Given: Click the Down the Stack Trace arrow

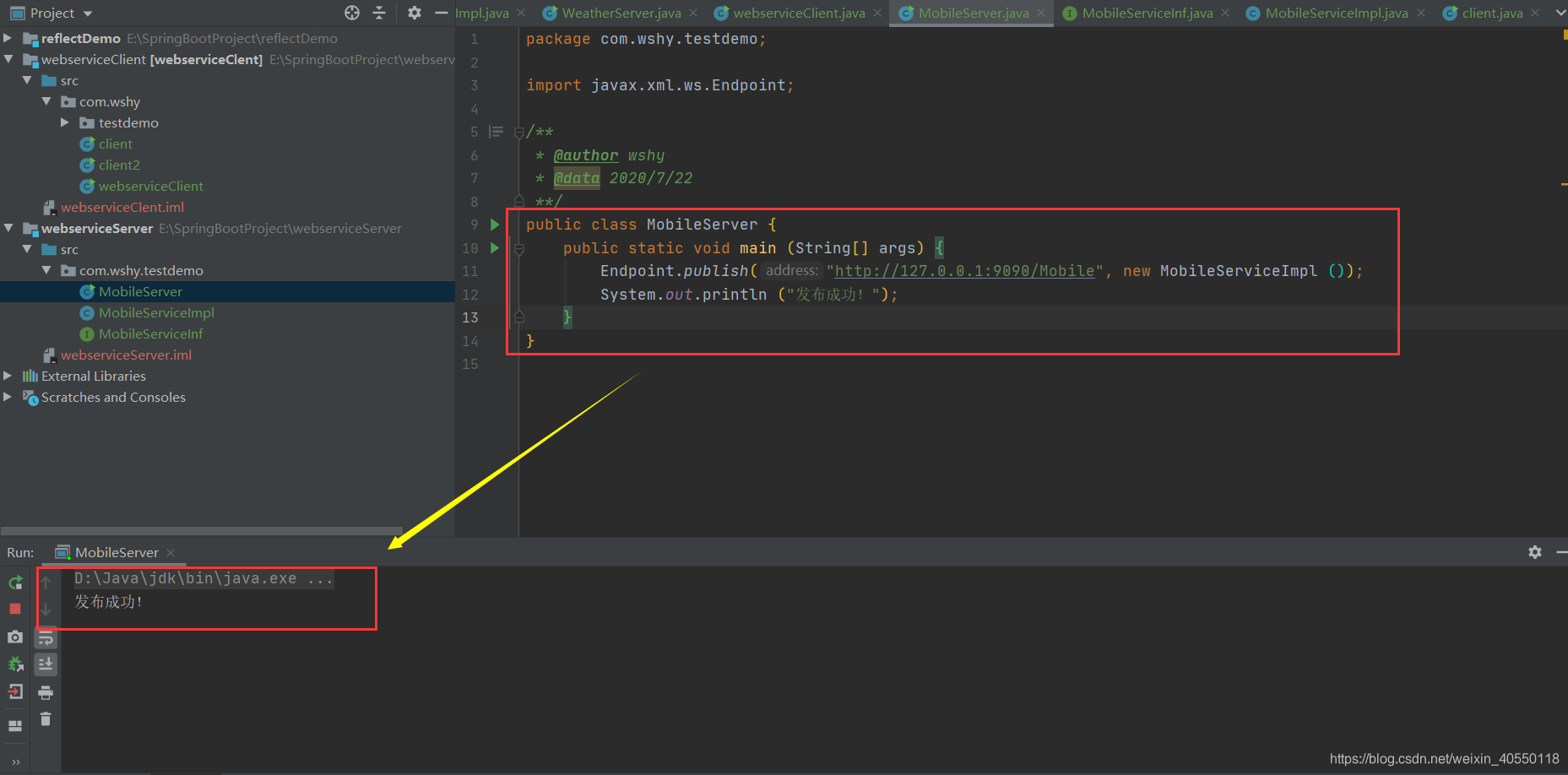Looking at the screenshot, I should (x=46, y=609).
